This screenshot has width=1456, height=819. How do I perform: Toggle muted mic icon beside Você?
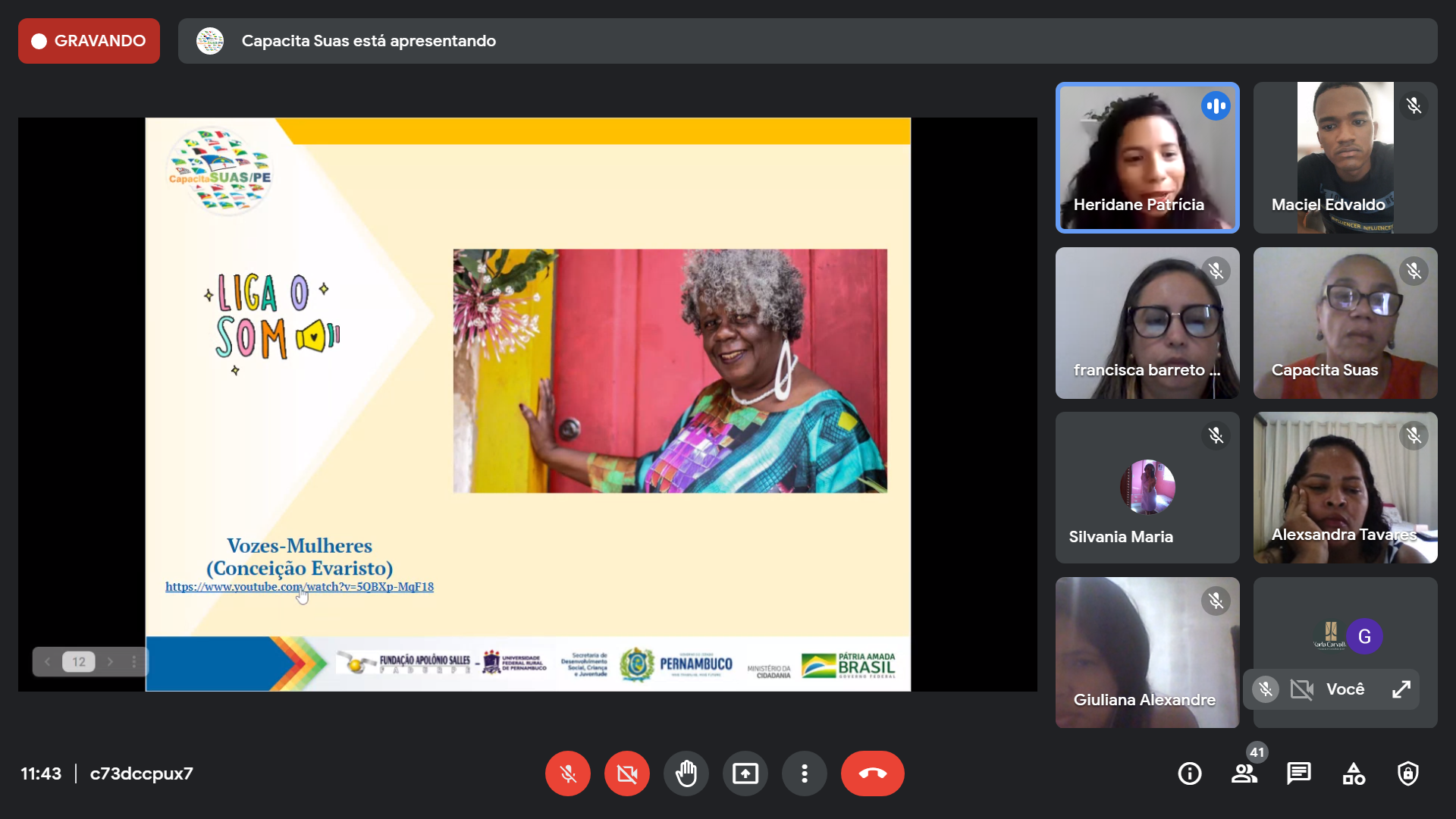(x=1265, y=689)
